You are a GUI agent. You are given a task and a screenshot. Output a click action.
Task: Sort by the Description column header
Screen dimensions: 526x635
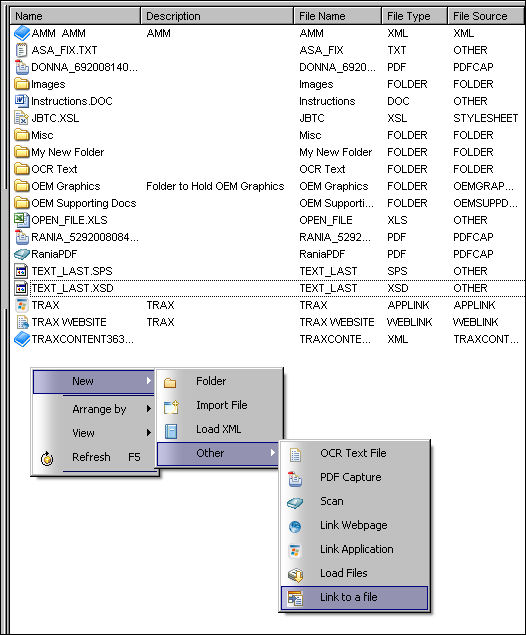[x=217, y=16]
